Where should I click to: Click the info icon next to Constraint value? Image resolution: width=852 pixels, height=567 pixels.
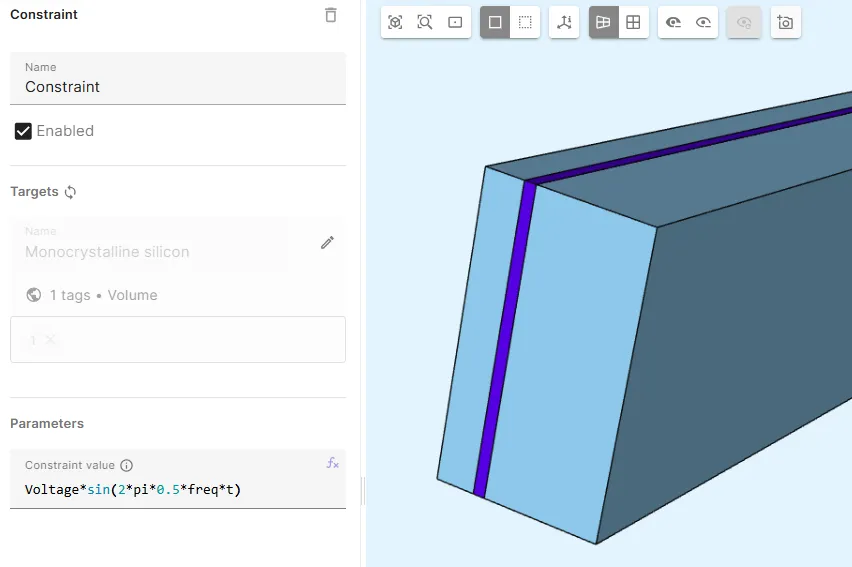126,466
